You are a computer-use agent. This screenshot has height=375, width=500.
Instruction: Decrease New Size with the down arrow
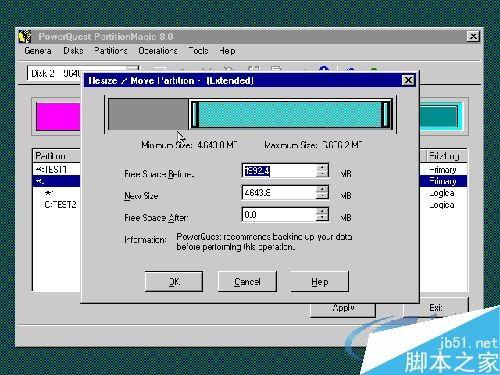click(x=322, y=196)
